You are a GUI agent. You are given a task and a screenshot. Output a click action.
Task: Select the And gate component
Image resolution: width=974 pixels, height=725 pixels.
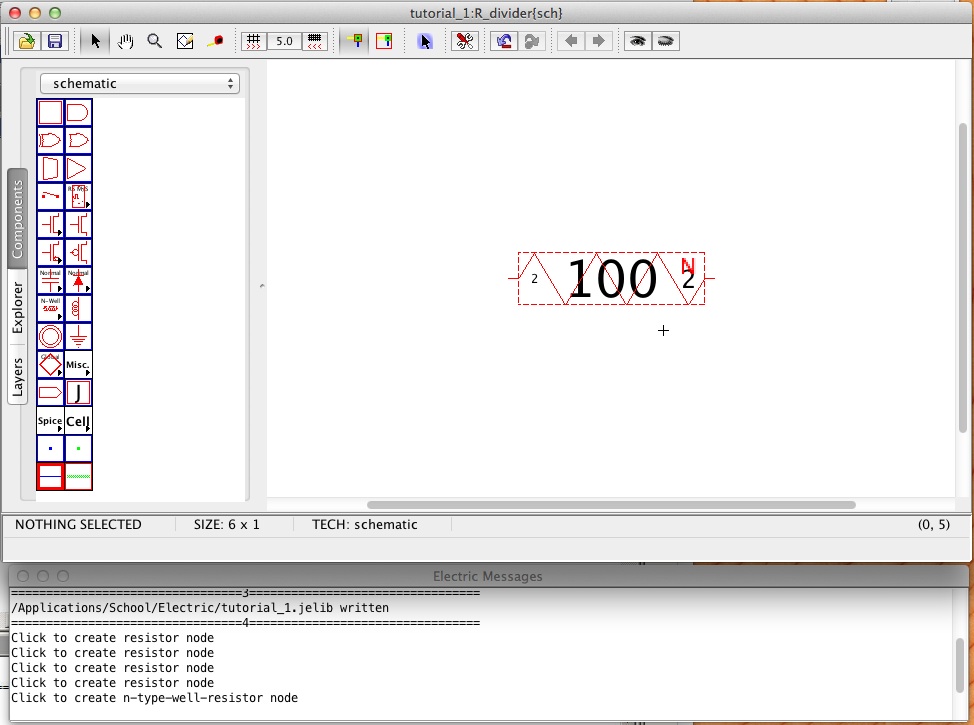pos(78,112)
